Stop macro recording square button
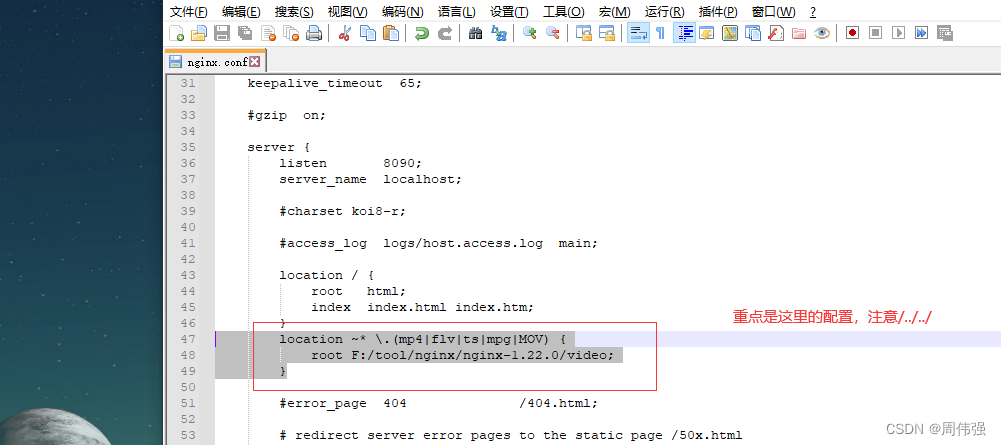The image size is (1001, 445). point(875,33)
